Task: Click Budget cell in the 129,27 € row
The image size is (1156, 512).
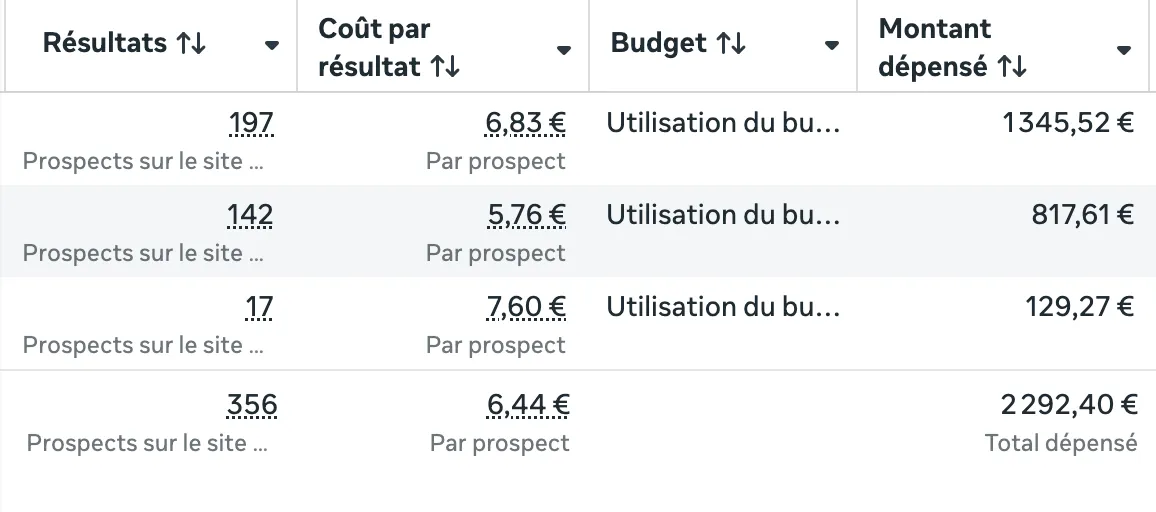Action: pyautogui.click(x=723, y=307)
